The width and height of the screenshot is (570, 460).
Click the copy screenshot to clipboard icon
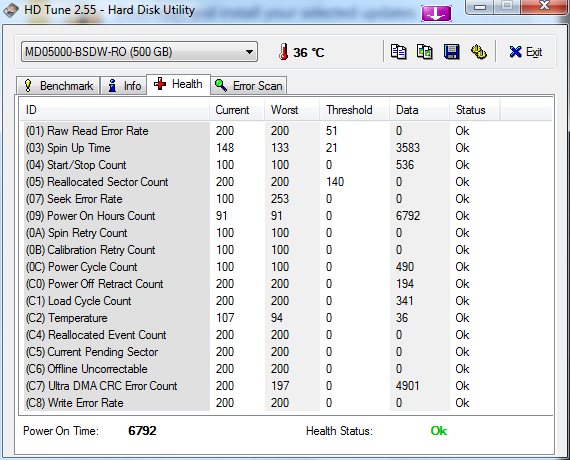pyautogui.click(x=425, y=52)
